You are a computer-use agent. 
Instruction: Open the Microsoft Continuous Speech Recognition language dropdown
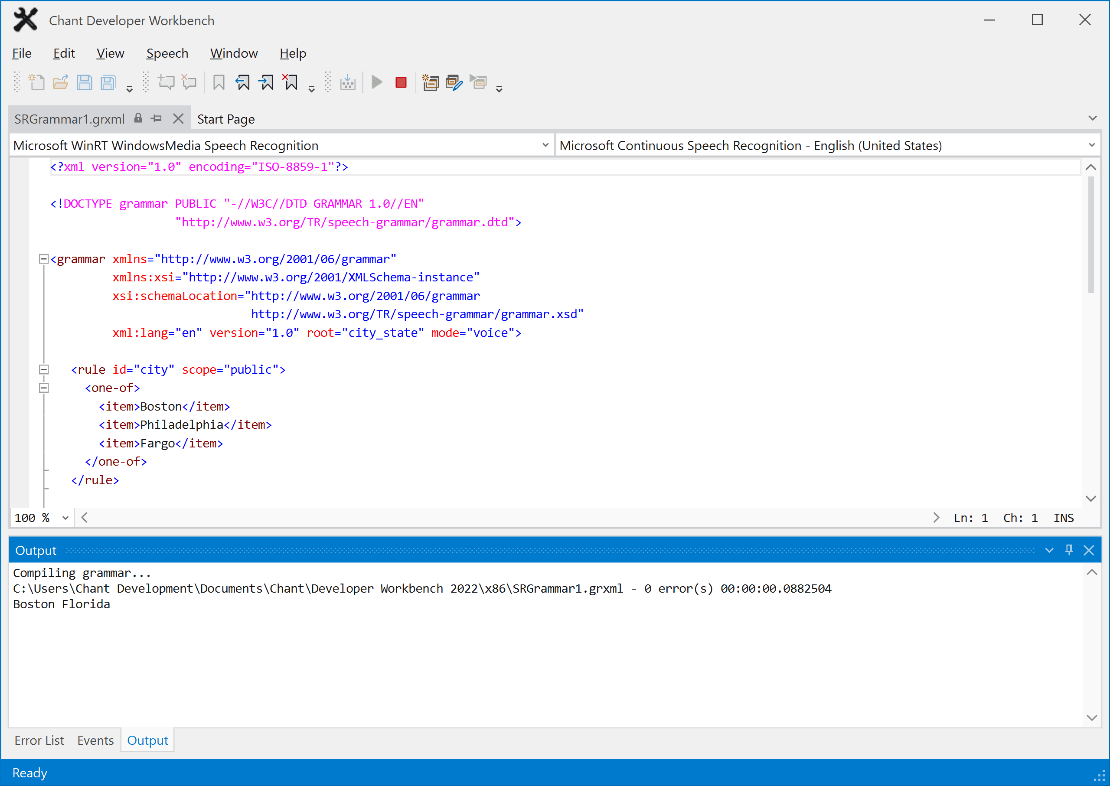pos(828,145)
